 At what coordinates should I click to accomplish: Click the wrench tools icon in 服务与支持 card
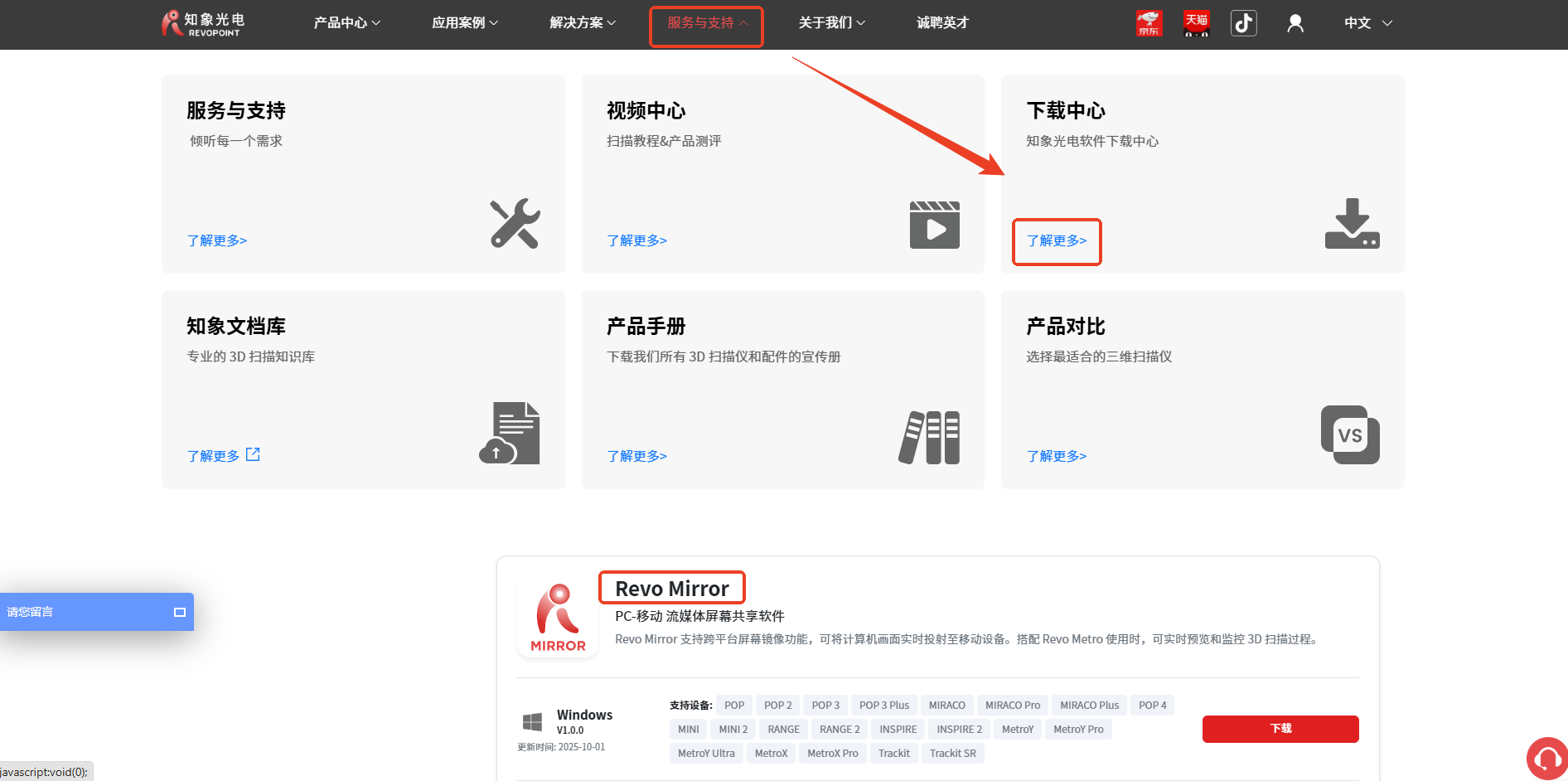click(x=515, y=223)
